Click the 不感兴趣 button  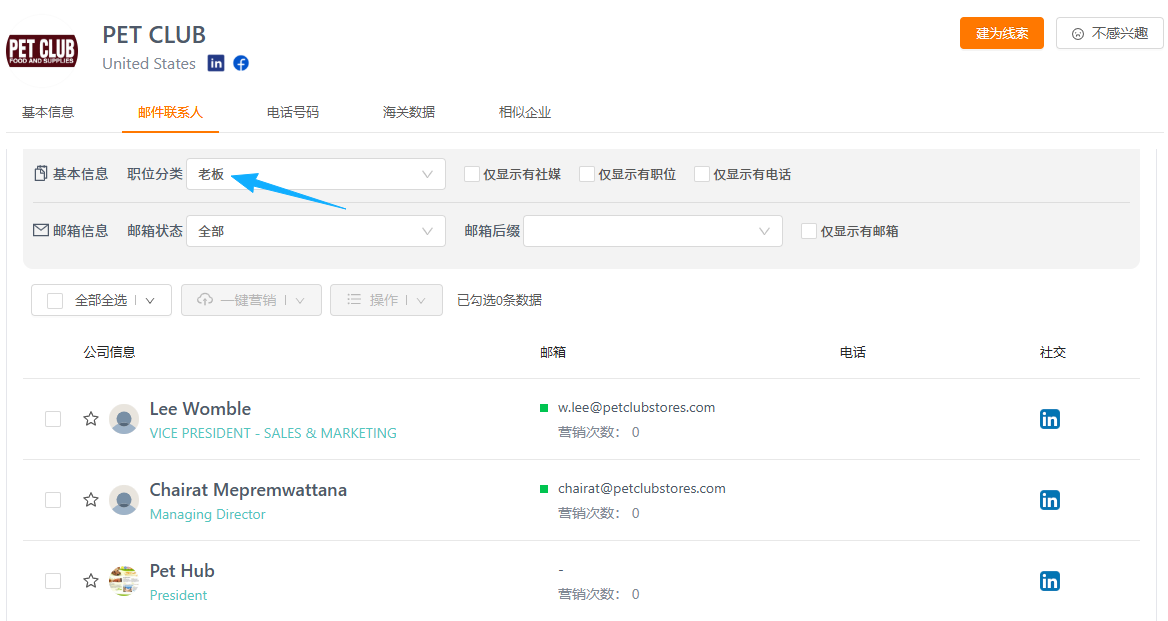coord(1110,33)
